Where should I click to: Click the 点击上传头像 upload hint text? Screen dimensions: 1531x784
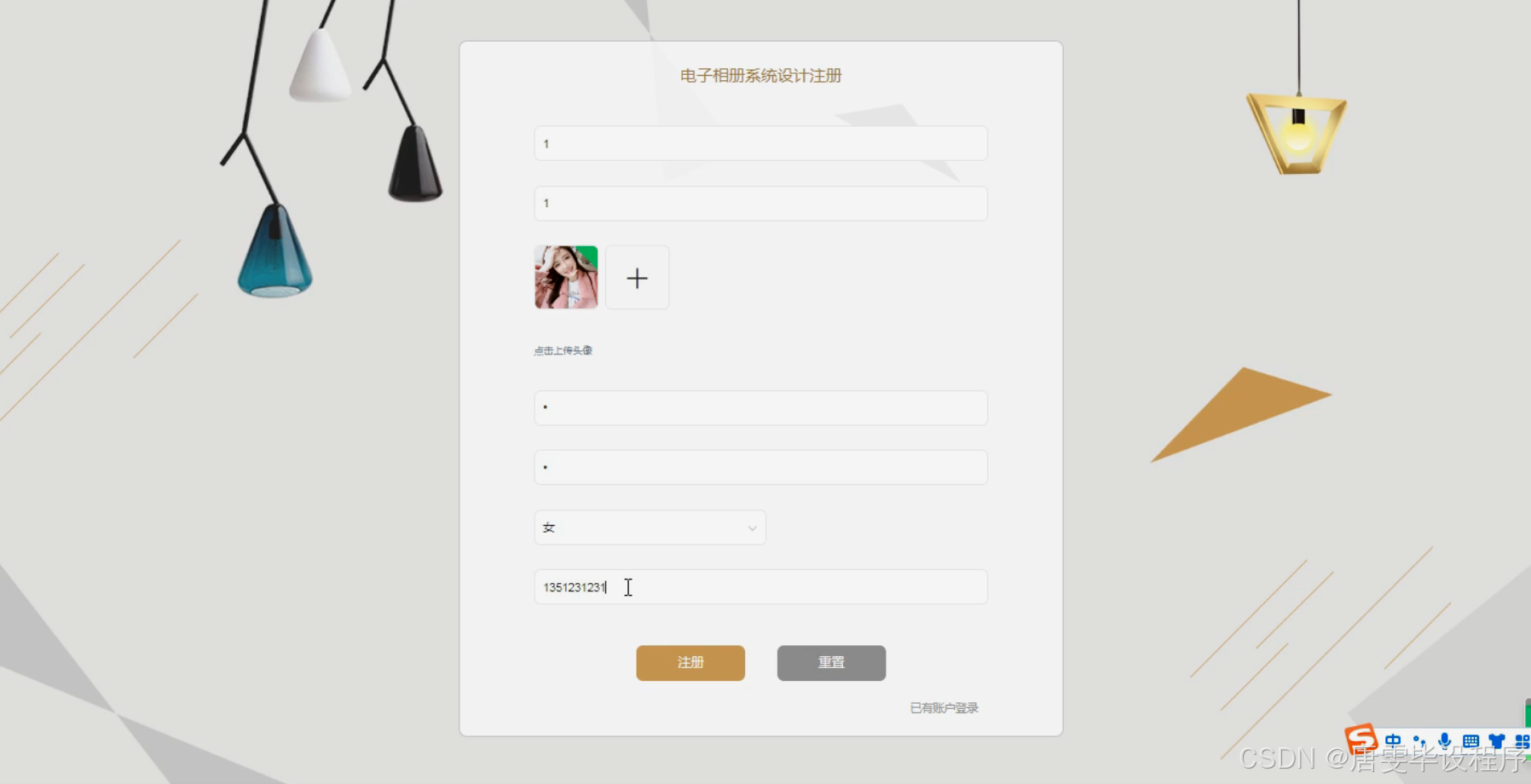pos(563,350)
